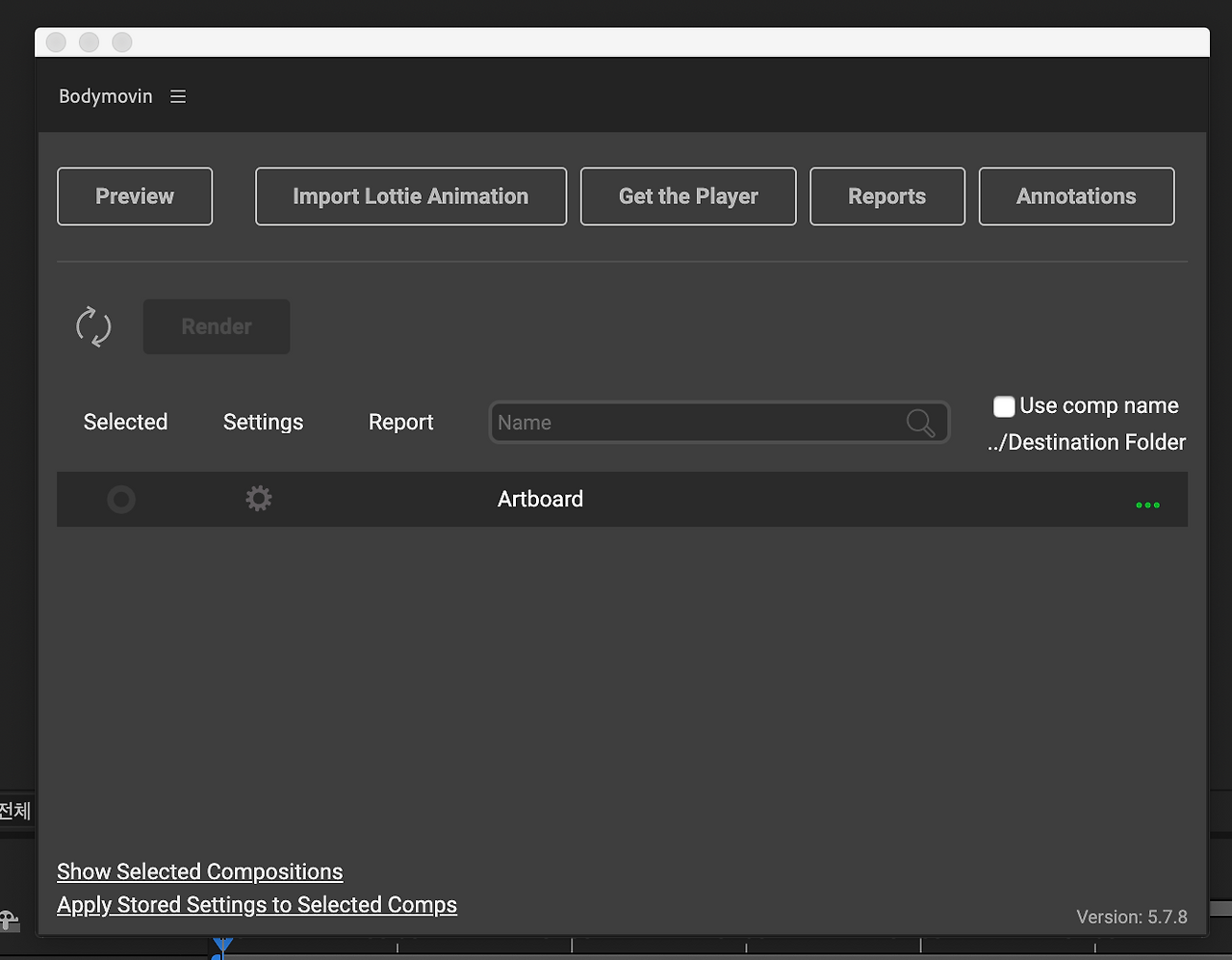Click Show Selected Compositions link
This screenshot has width=1232, height=960.
pos(200,871)
